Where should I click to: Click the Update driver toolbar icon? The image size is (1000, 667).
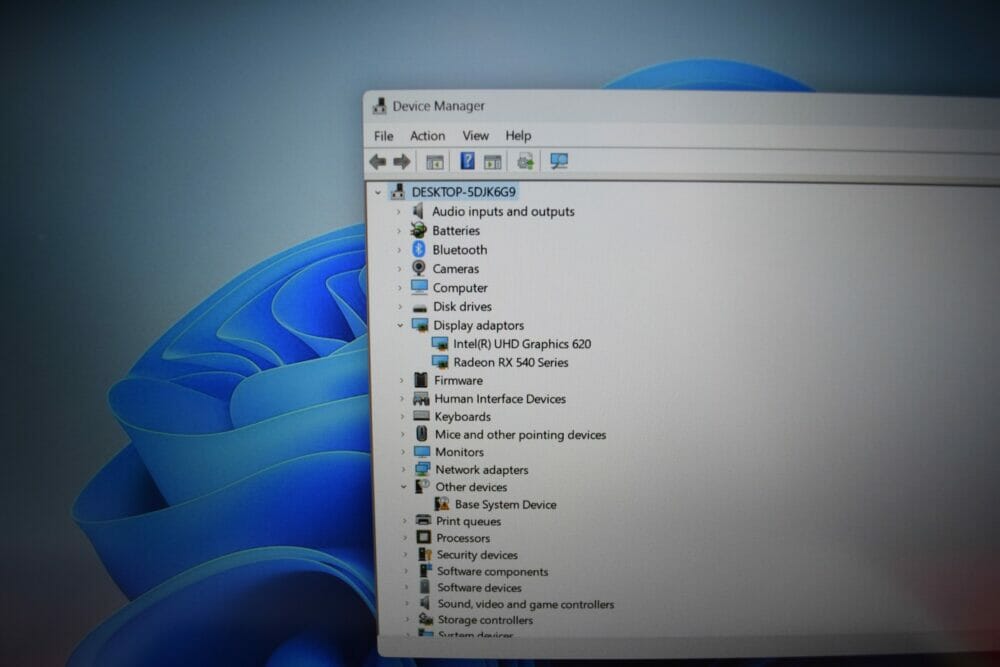(526, 161)
